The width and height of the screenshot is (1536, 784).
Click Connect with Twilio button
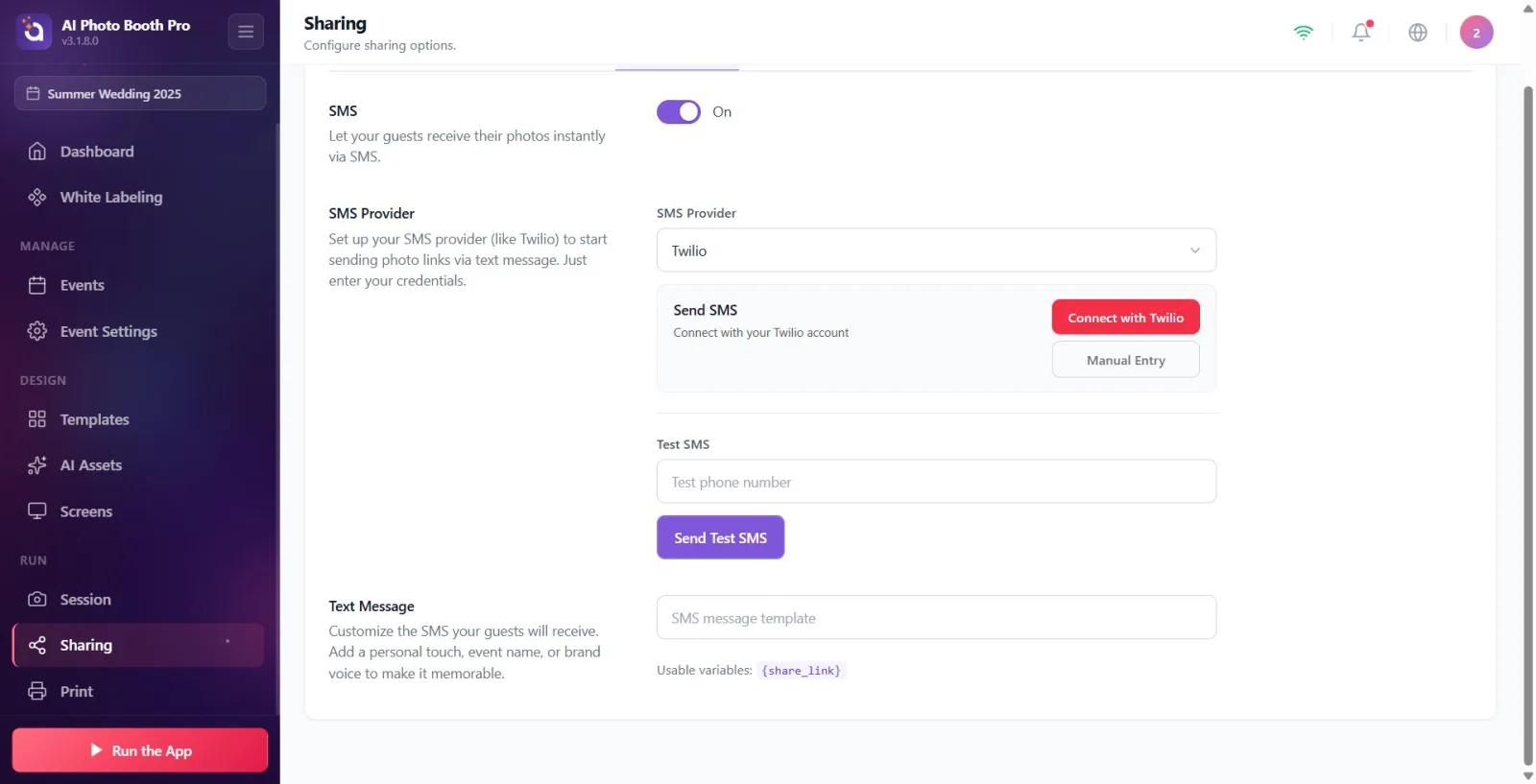coord(1125,318)
